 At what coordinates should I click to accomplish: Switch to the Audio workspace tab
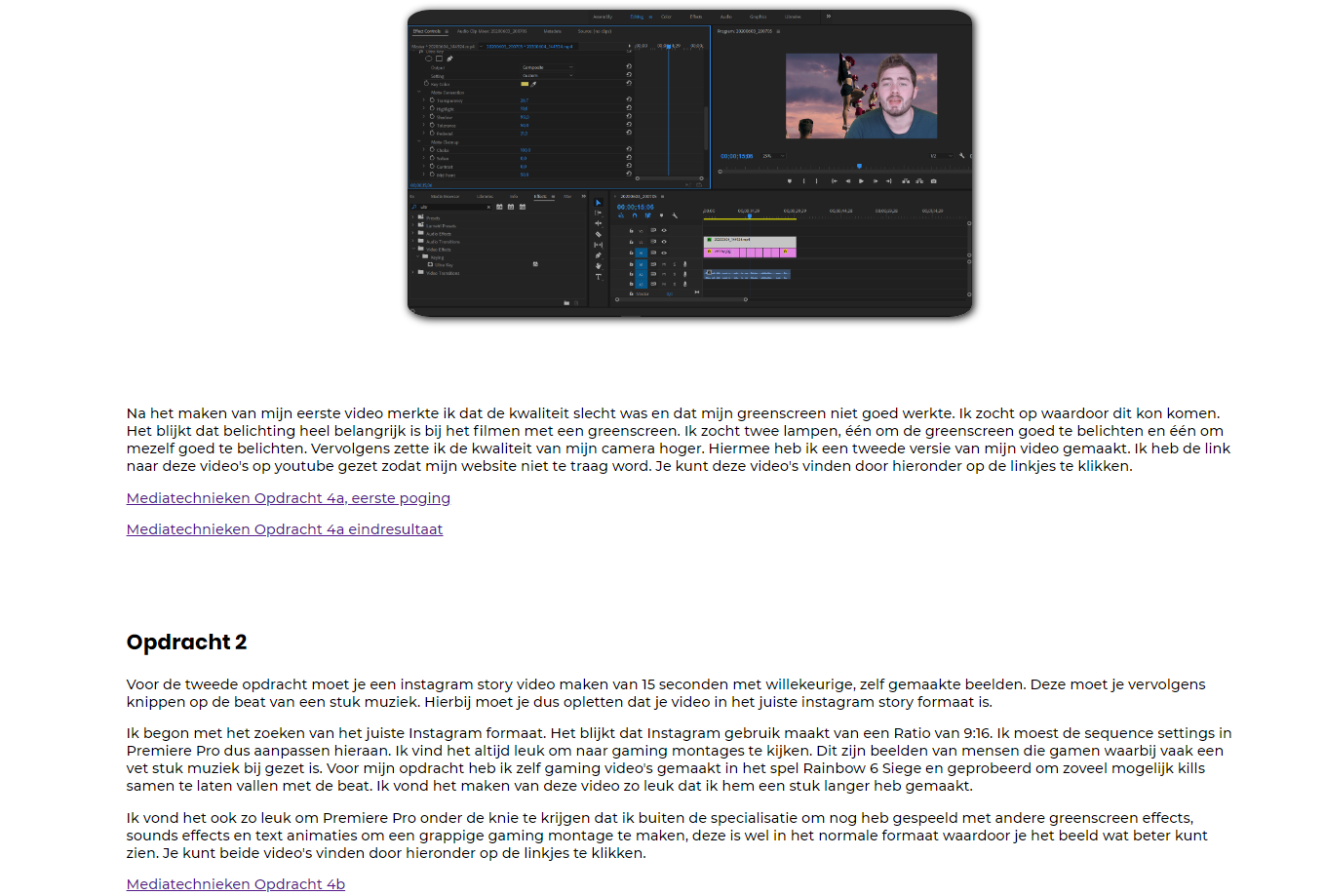pyautogui.click(x=726, y=17)
